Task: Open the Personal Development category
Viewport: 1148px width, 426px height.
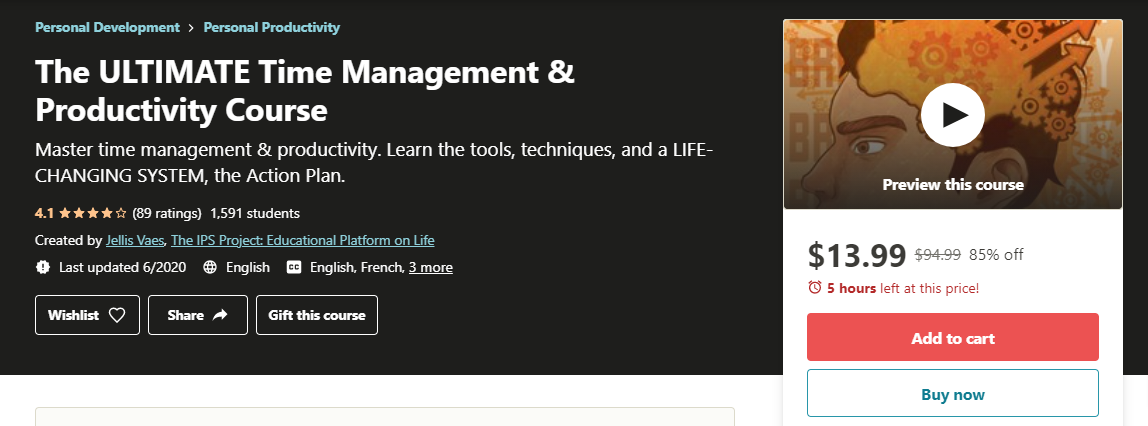Action: tap(107, 27)
